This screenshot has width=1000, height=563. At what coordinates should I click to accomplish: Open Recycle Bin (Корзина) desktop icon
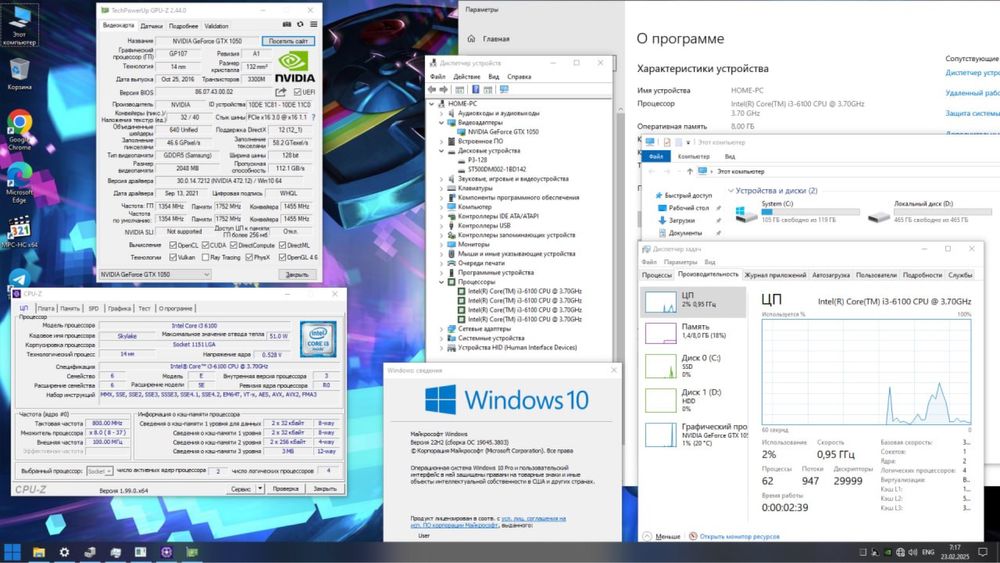click(19, 73)
